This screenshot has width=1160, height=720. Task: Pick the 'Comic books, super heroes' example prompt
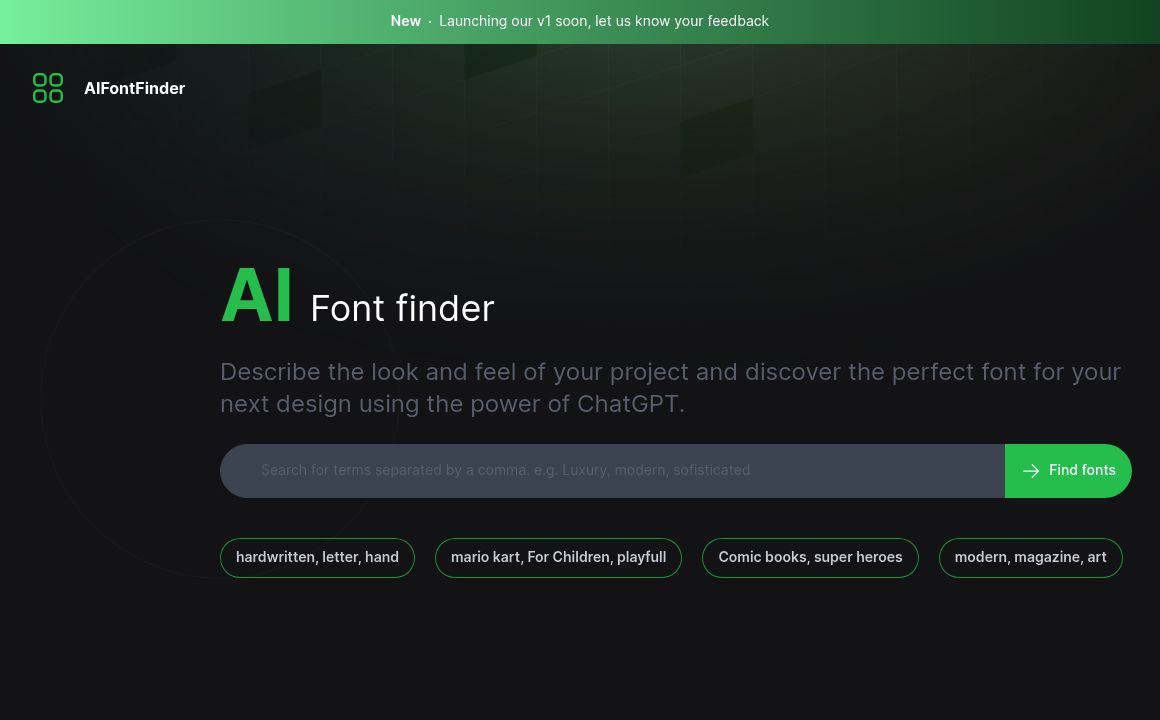point(810,557)
